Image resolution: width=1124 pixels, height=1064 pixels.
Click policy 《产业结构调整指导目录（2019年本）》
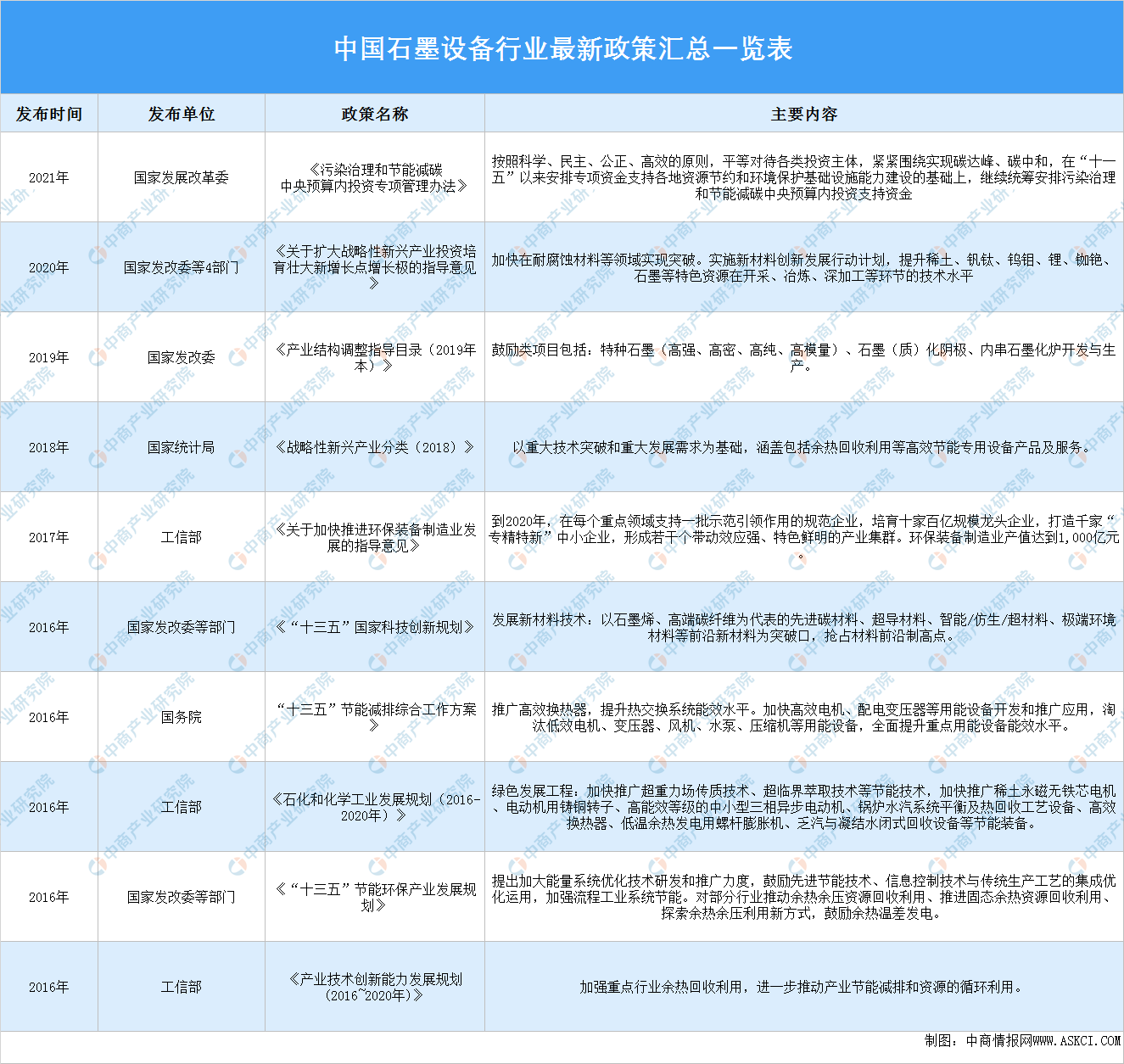tap(375, 357)
